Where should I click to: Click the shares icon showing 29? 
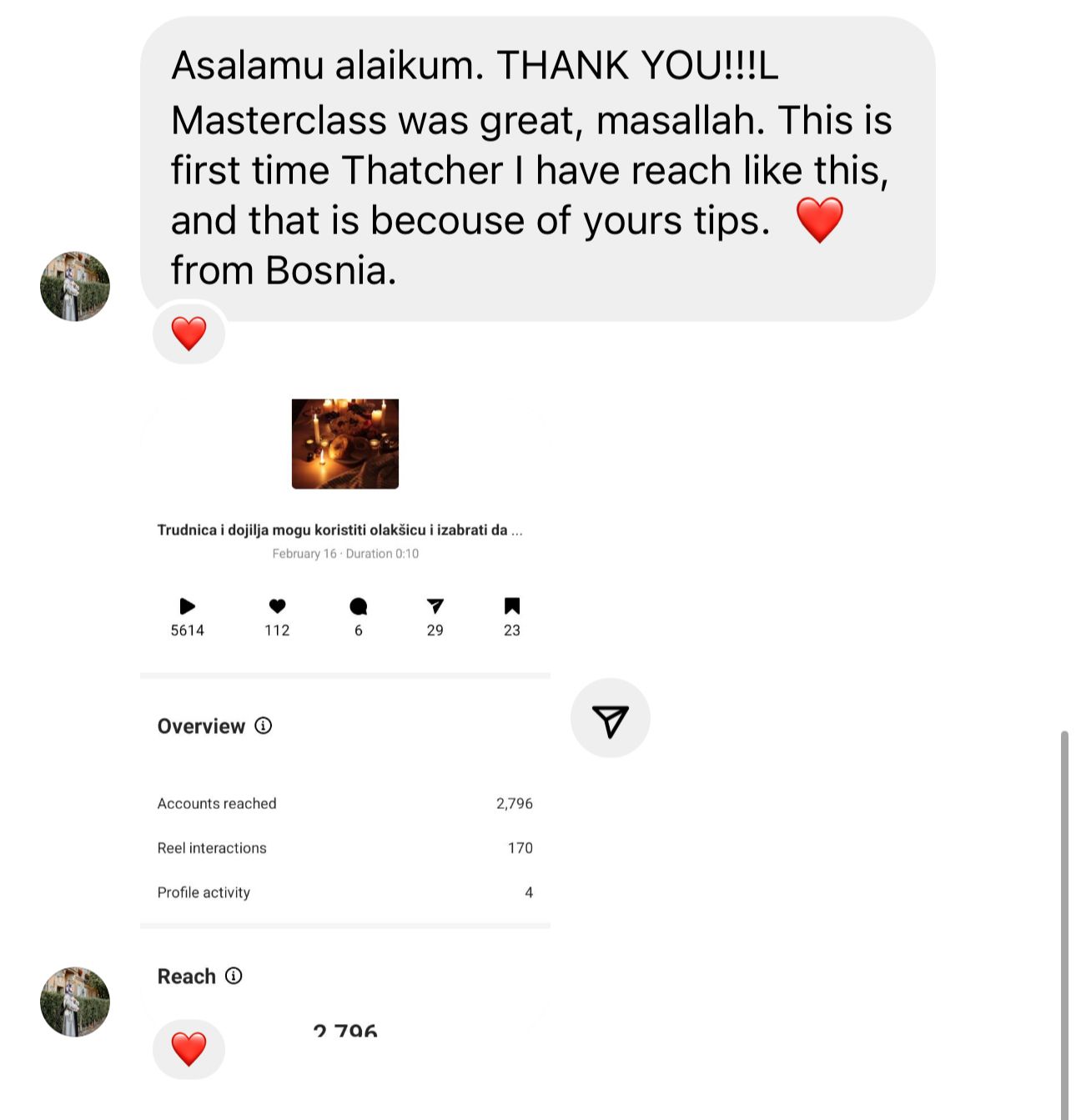[x=435, y=606]
